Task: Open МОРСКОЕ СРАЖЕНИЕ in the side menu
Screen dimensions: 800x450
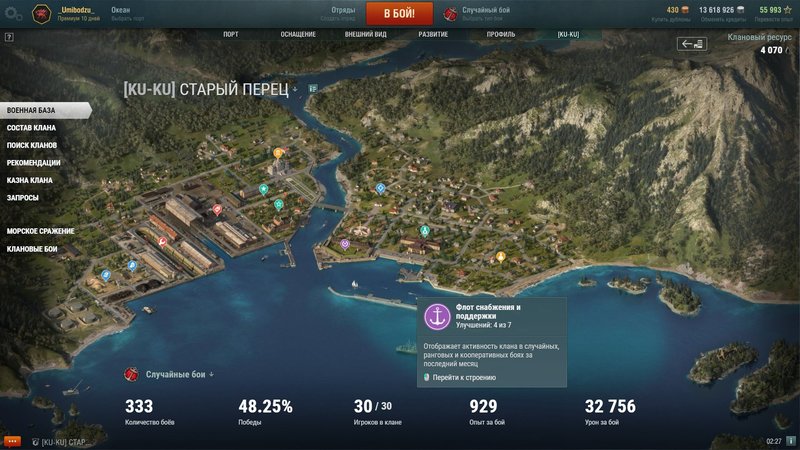Action: (x=40, y=231)
